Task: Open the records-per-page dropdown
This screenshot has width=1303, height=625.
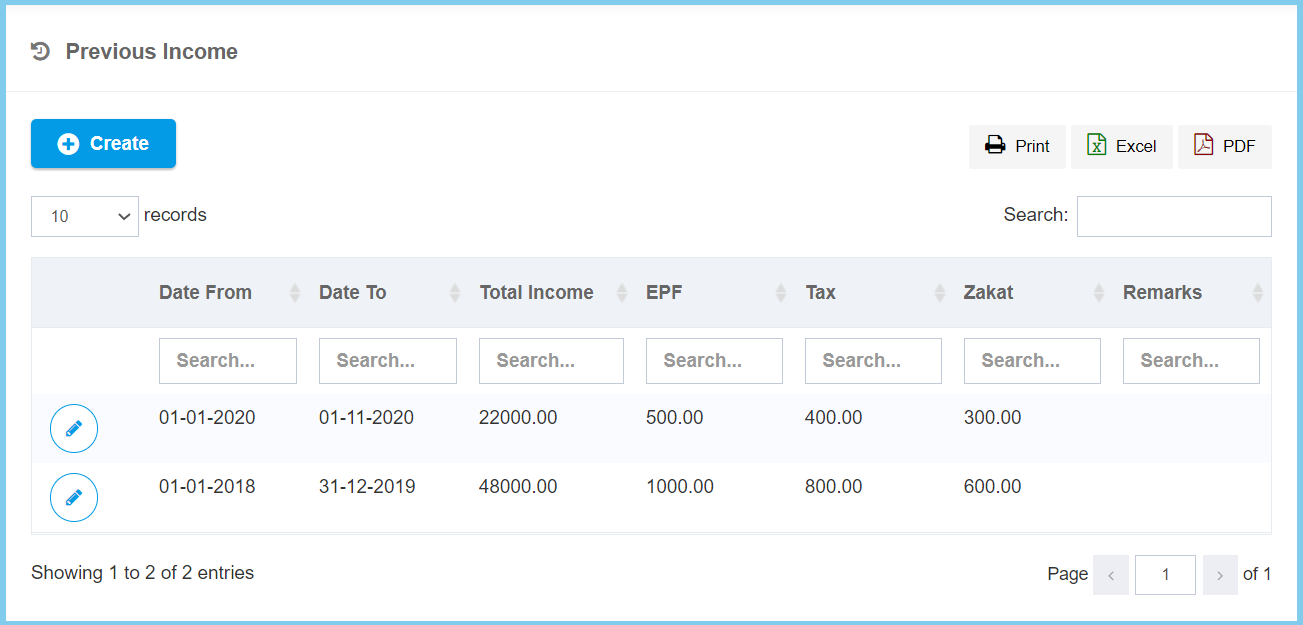Action: point(85,216)
